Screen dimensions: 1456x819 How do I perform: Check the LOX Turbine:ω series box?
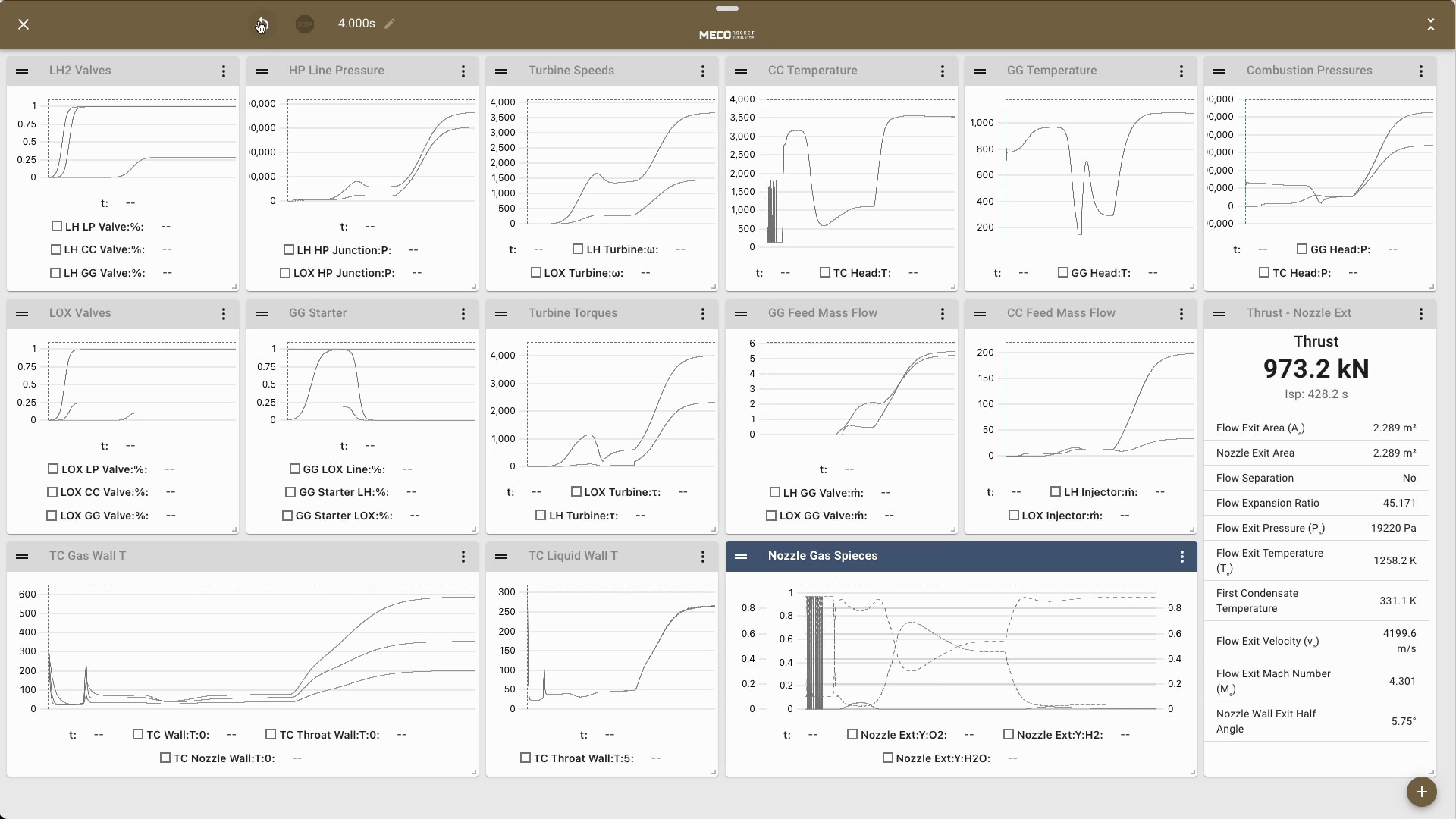pos(536,272)
